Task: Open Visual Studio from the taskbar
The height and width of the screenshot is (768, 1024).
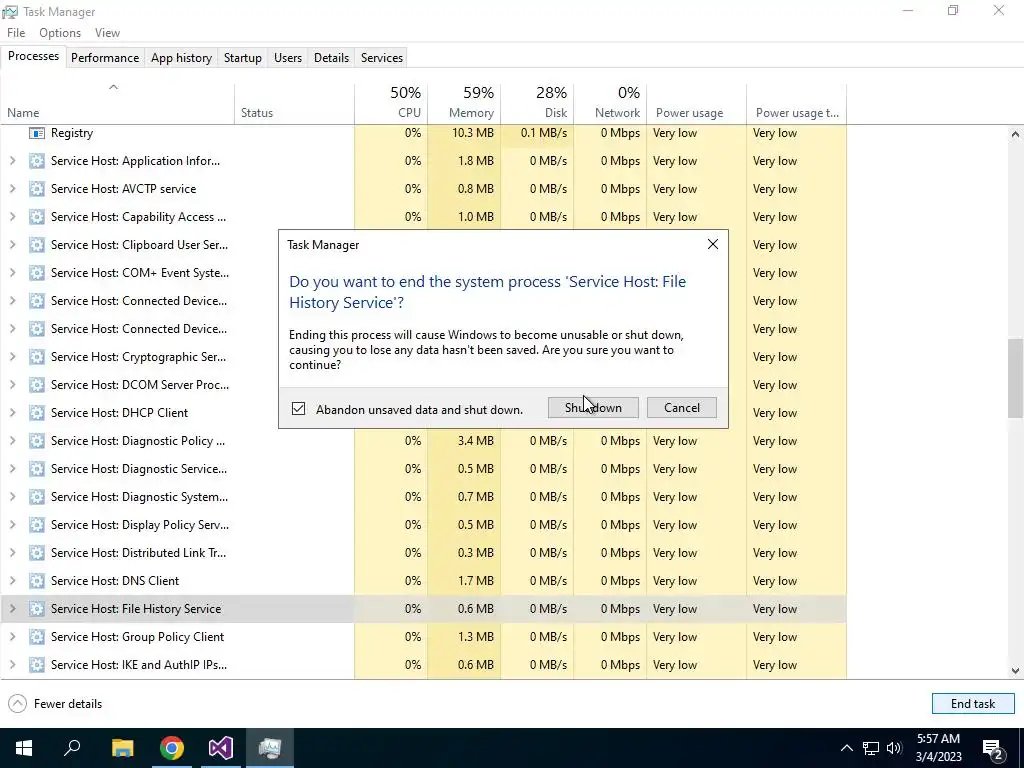Action: [221, 748]
